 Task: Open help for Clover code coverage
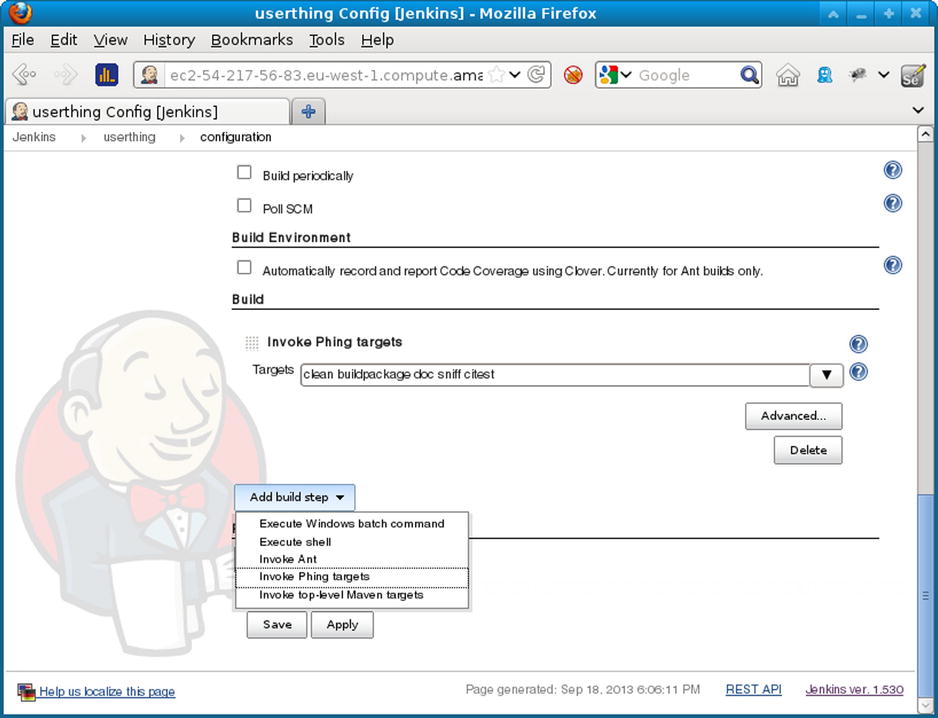click(893, 265)
